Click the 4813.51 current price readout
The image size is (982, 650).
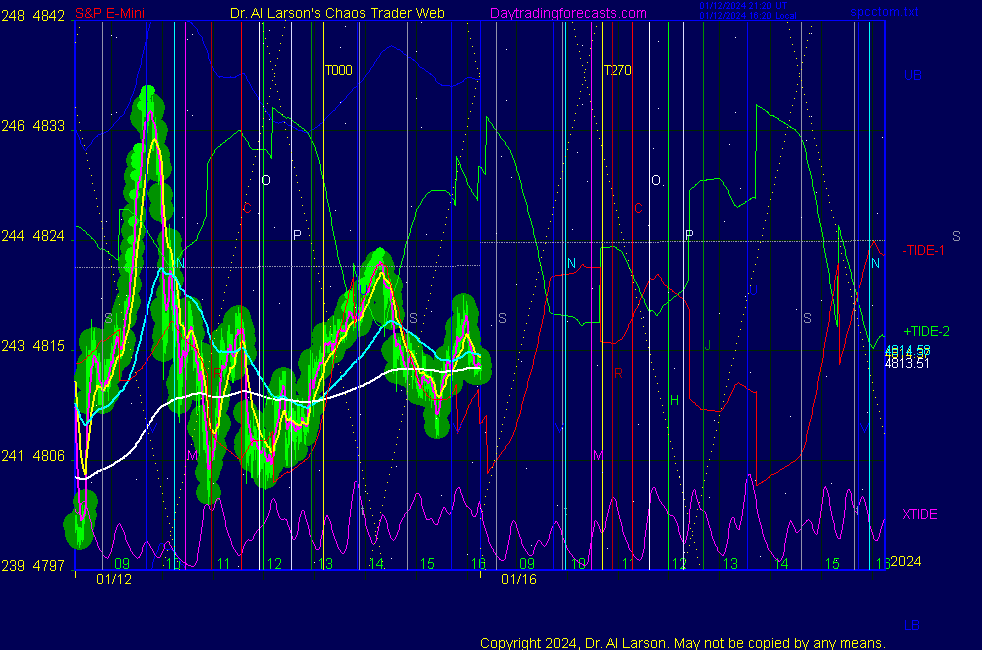pos(907,363)
